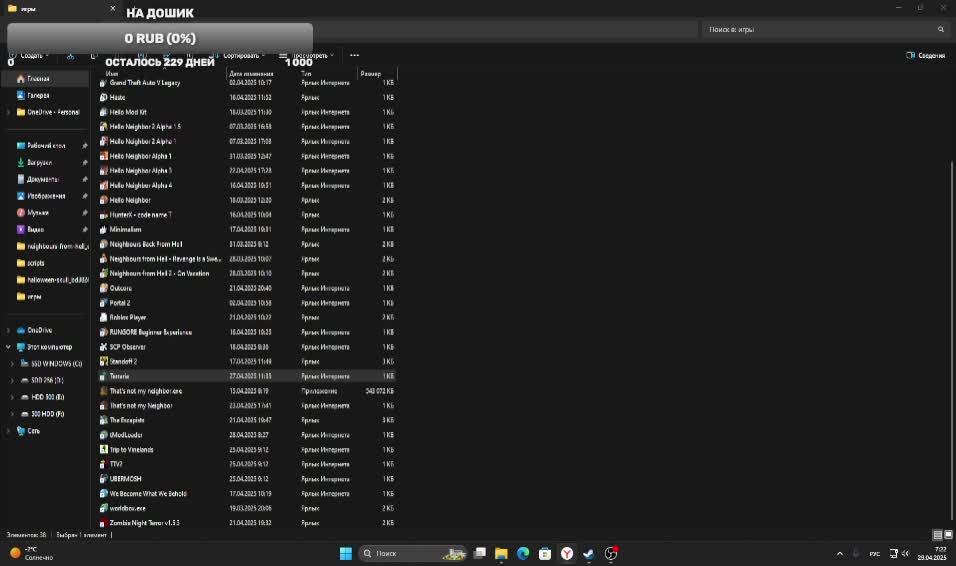Viewport: 956px width, 566px height.
Task: Open File Explorer from the taskbar
Action: [501, 553]
